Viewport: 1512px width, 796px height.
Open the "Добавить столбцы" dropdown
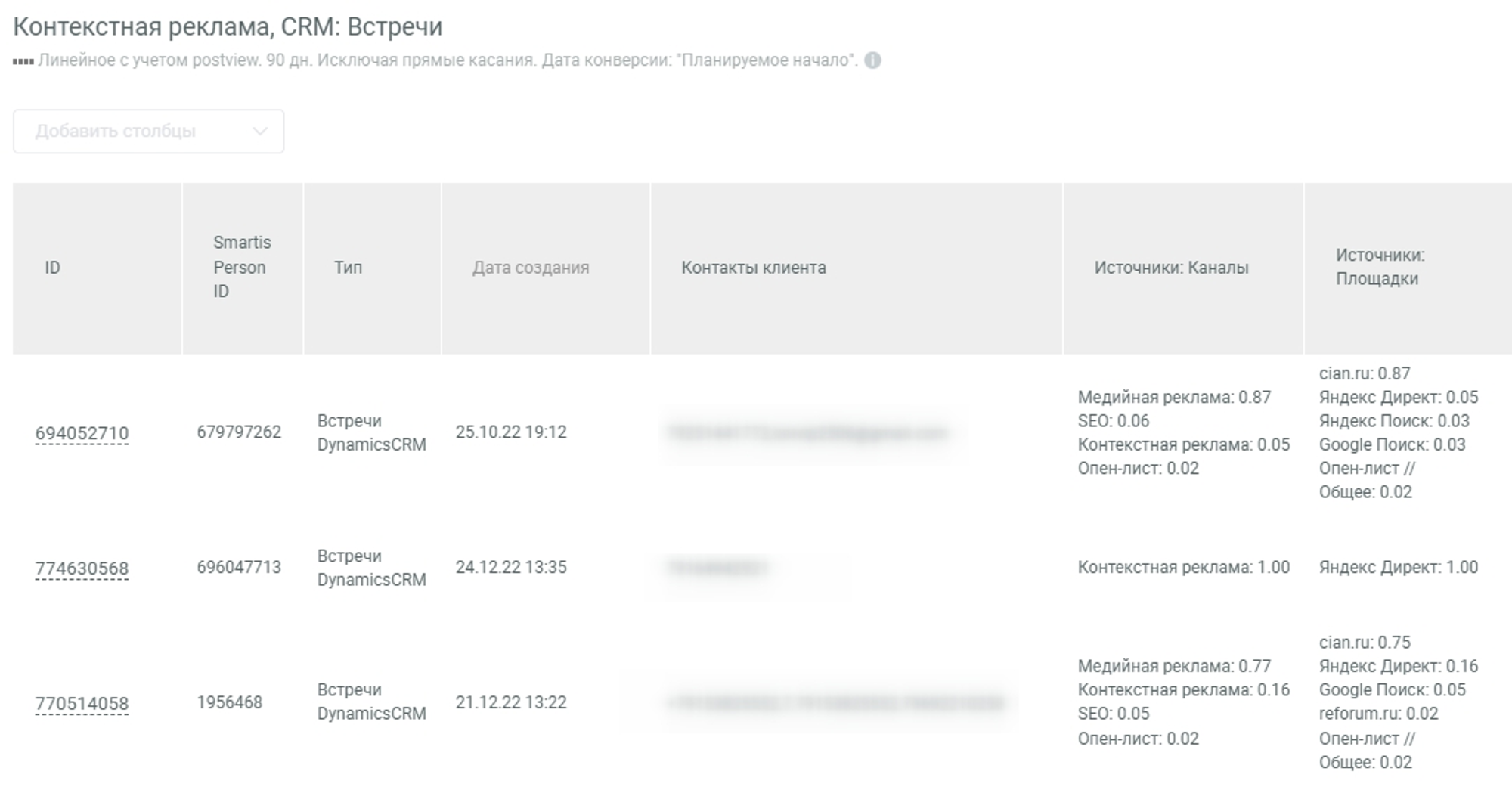(148, 132)
